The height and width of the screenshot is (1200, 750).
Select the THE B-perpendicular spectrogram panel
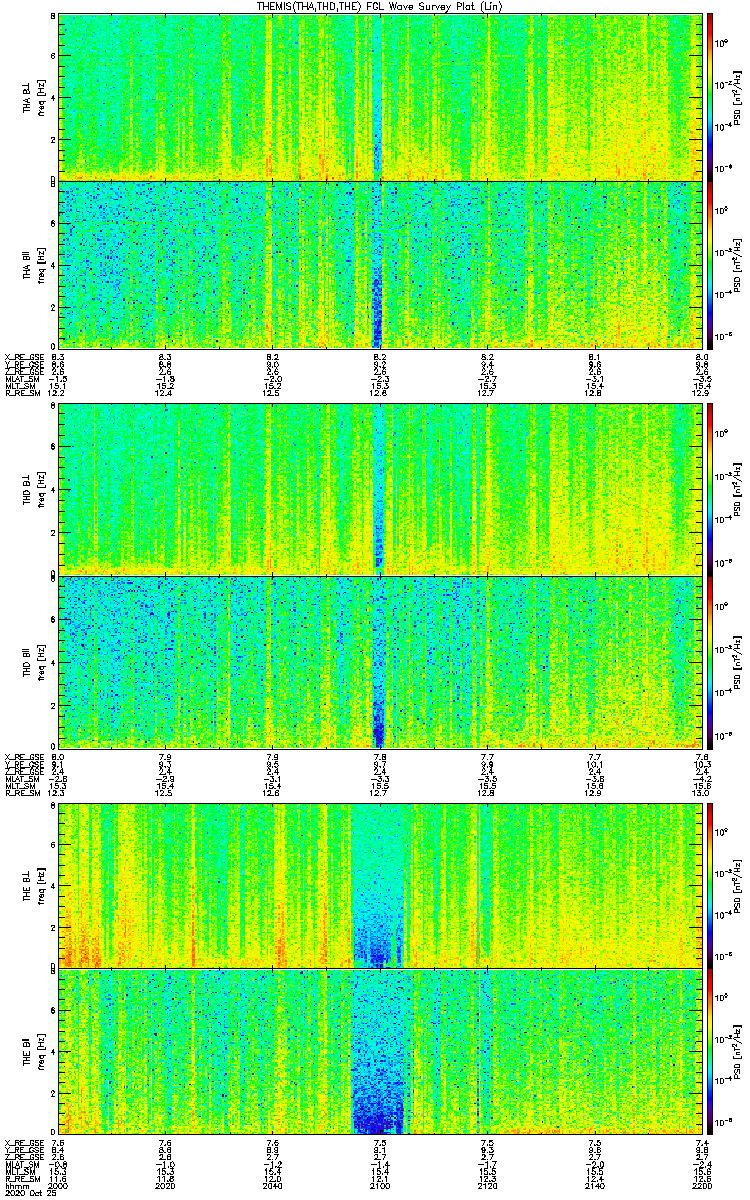(x=380, y=883)
